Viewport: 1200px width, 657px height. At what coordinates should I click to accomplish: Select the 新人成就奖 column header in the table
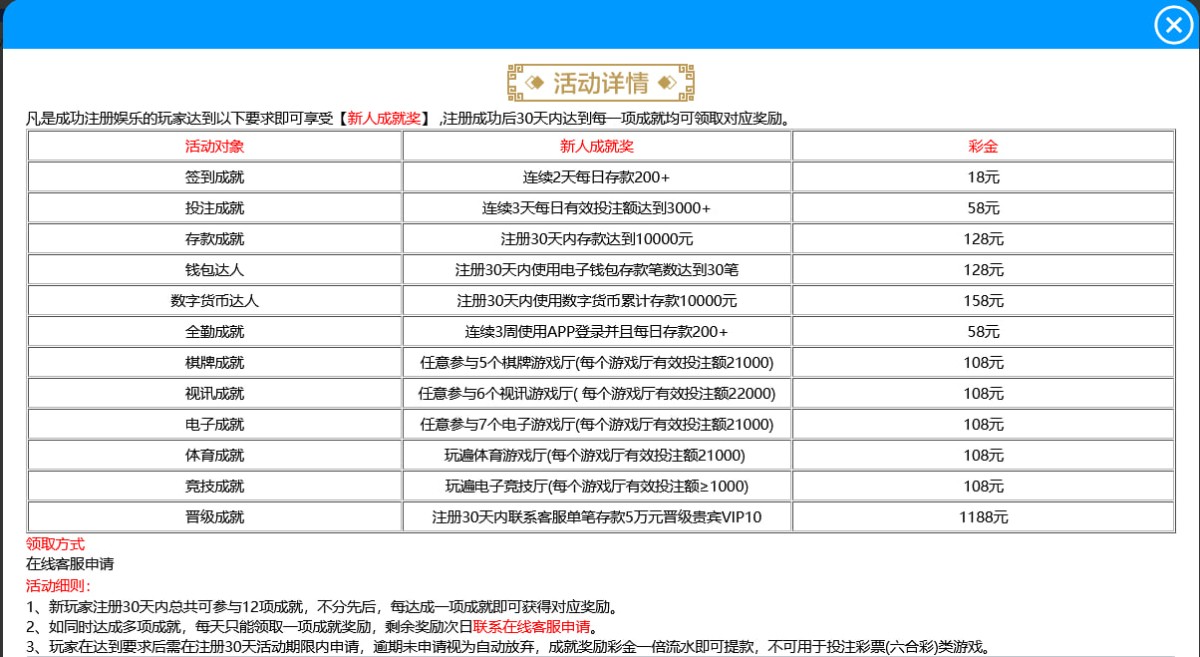coord(597,146)
